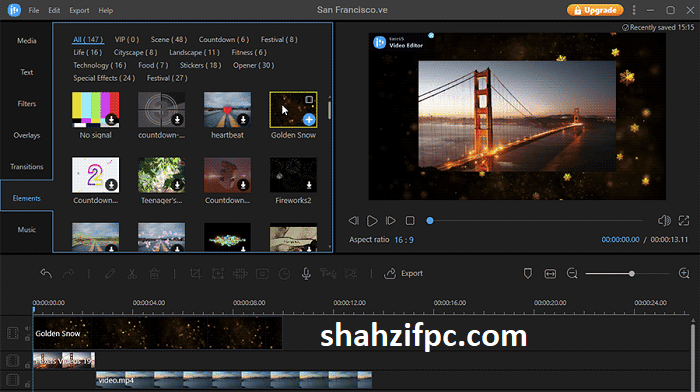Click the orange Upgrade button
The height and width of the screenshot is (392, 700).
(x=595, y=10)
